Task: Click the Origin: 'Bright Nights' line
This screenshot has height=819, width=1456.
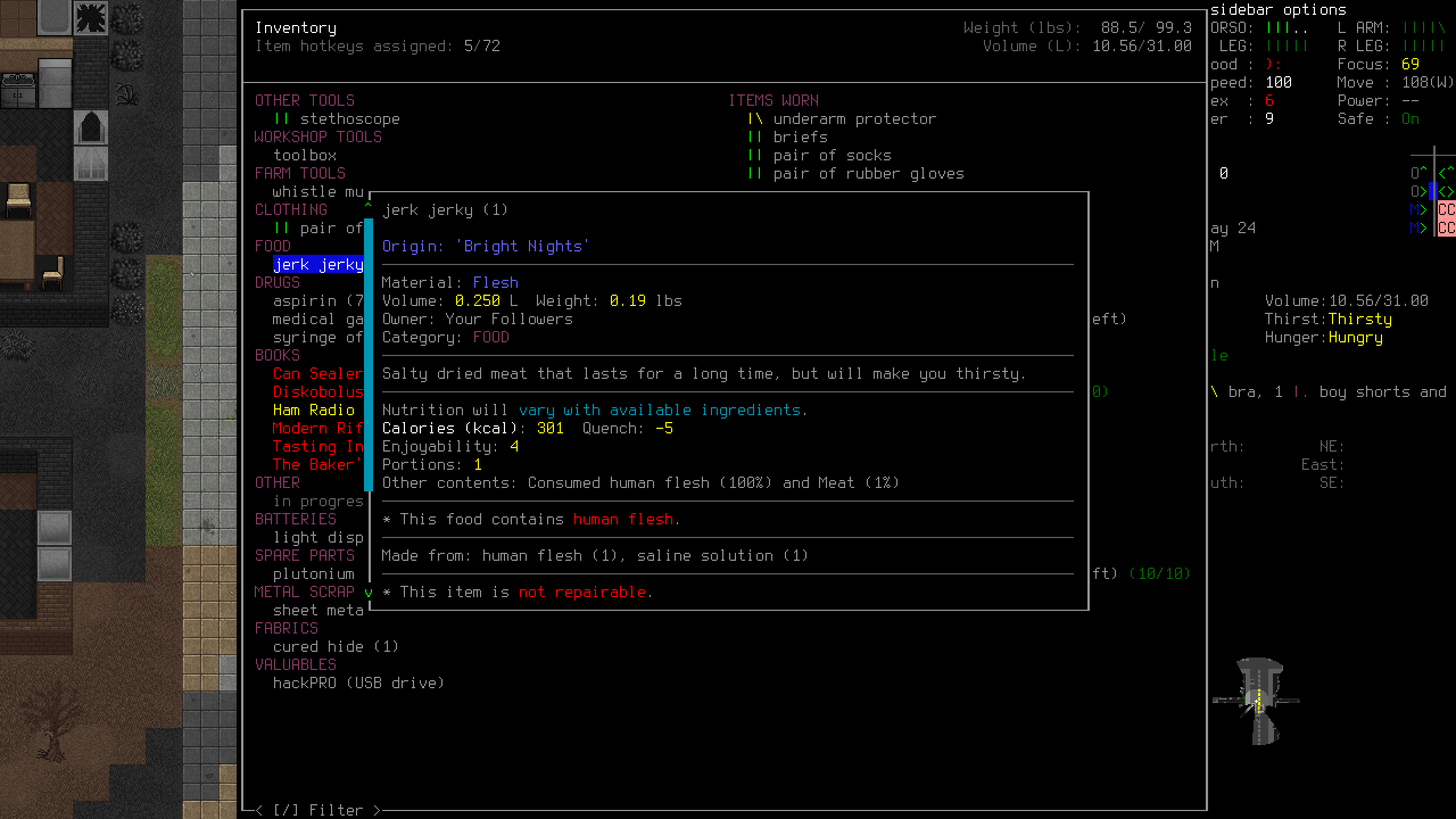Action: point(486,246)
